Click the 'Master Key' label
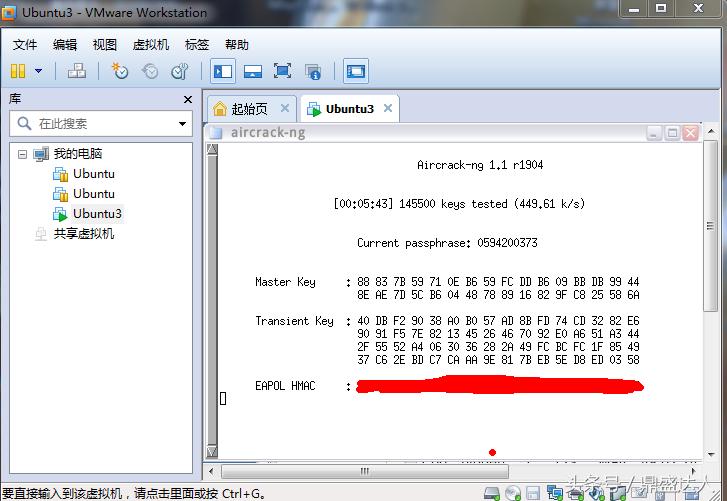This screenshot has height=501, width=727. [285, 282]
